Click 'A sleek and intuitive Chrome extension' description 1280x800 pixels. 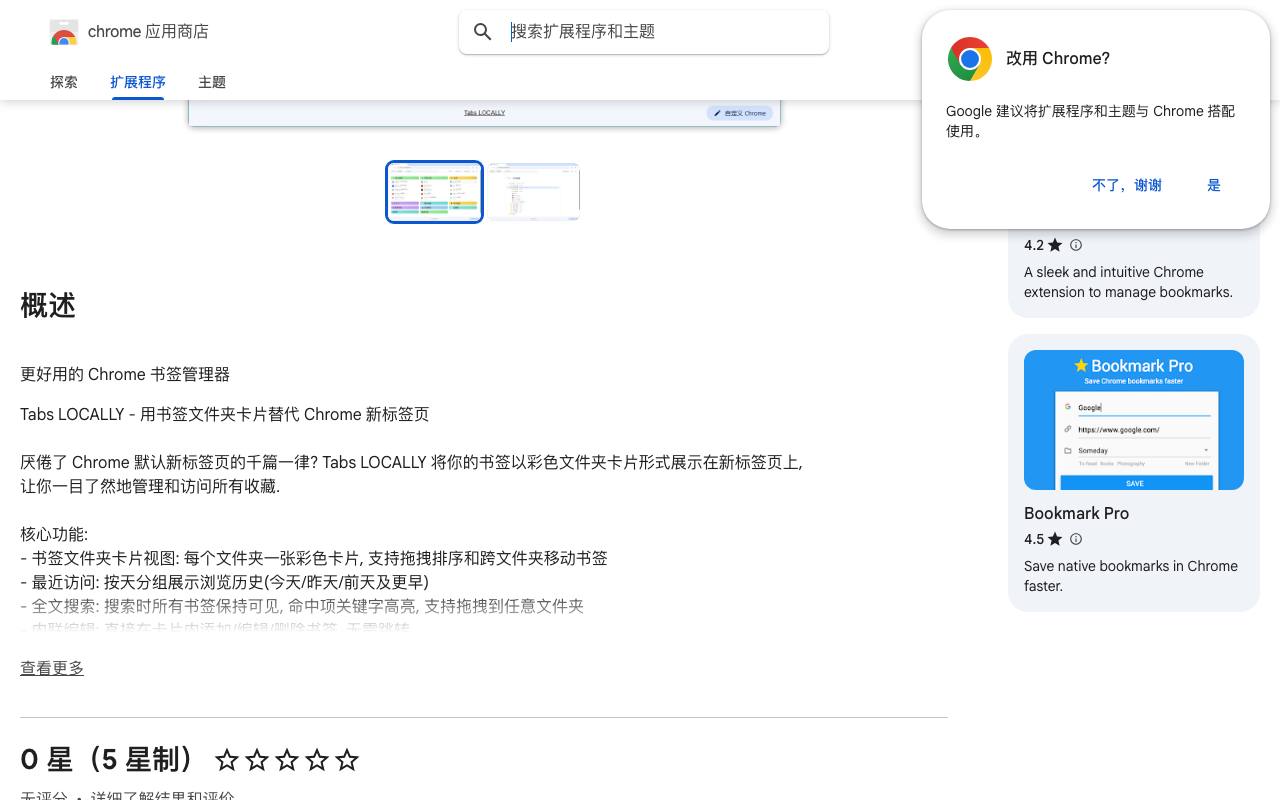(1128, 282)
